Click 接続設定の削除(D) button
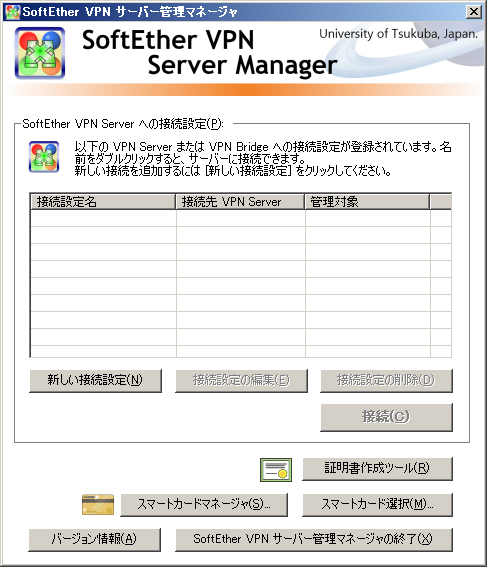This screenshot has height=567, width=487. (x=386, y=380)
